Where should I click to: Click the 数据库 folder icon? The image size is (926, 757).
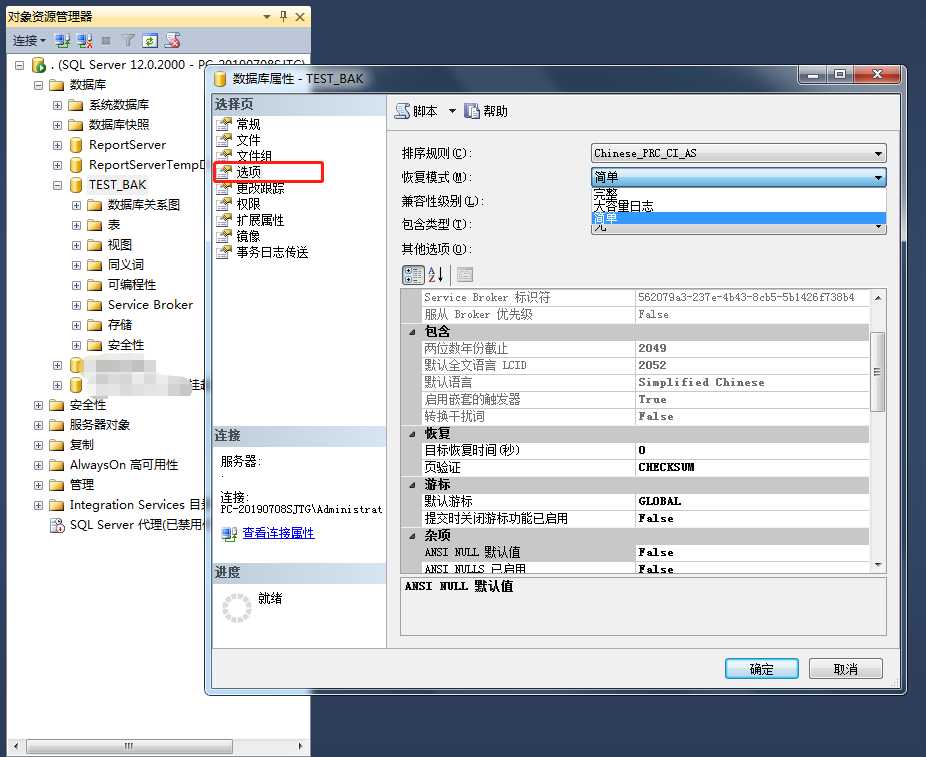pos(57,85)
